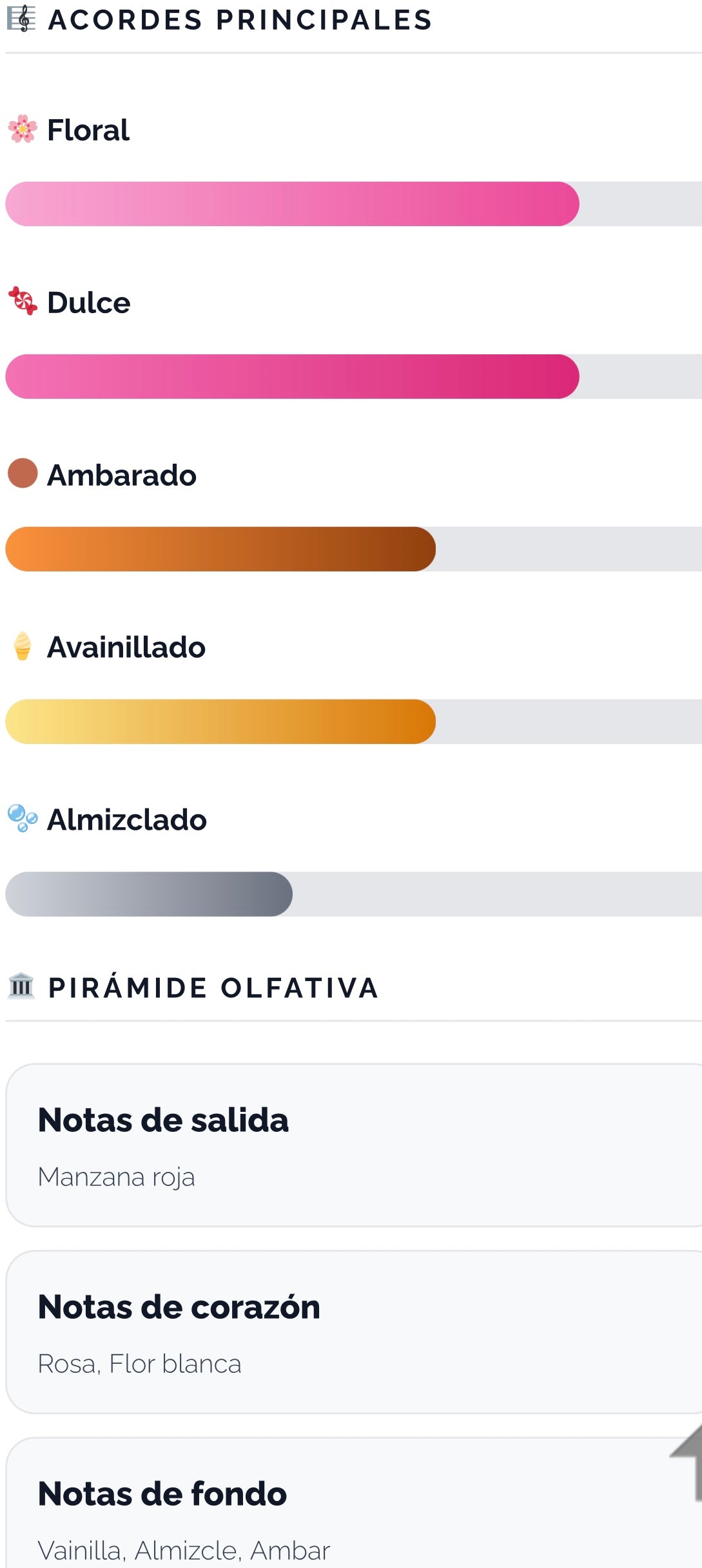Click the Acordes Principales section heading
702x1568 pixels.
[x=240, y=20]
